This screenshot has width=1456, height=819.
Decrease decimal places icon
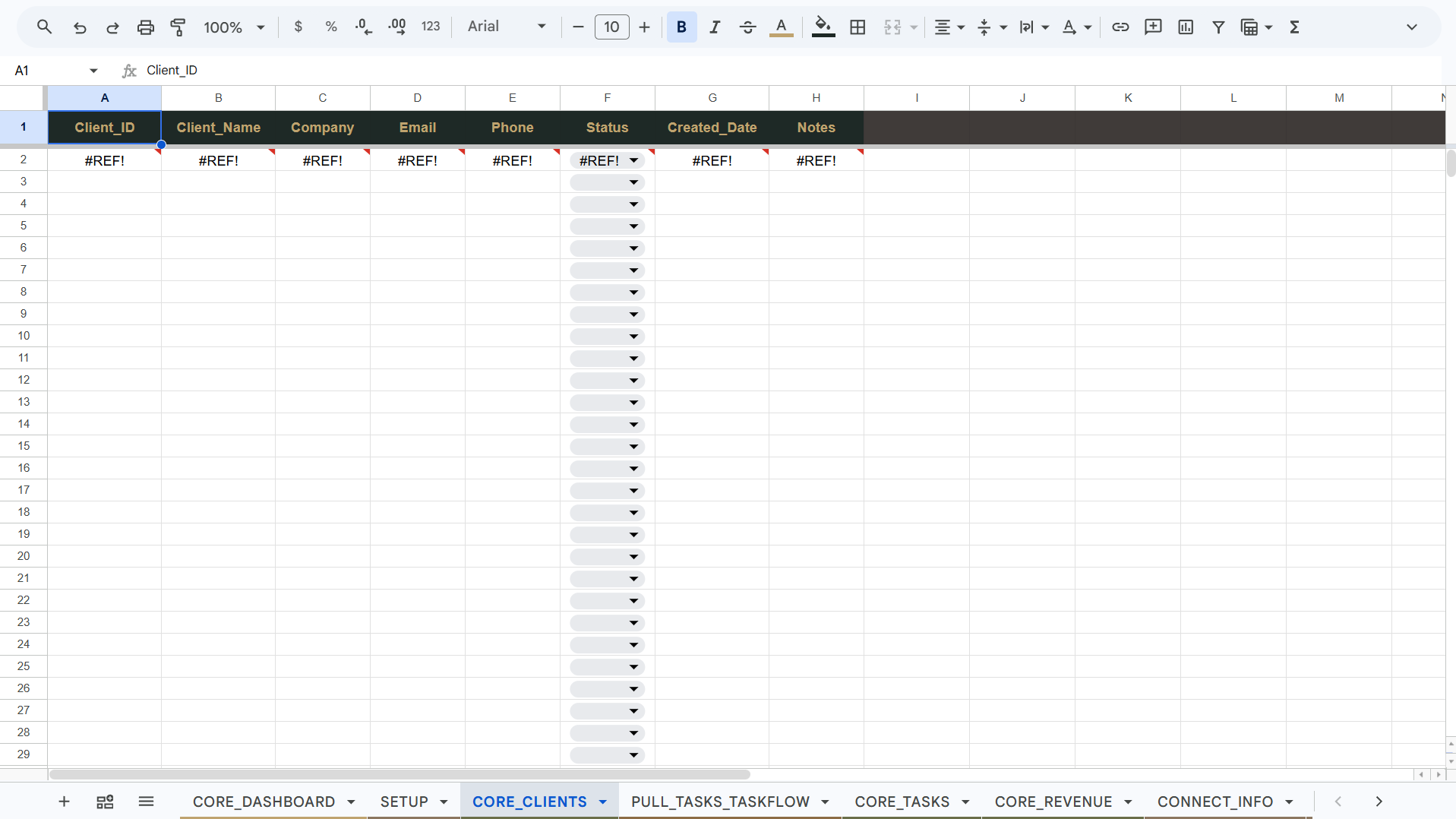[364, 27]
